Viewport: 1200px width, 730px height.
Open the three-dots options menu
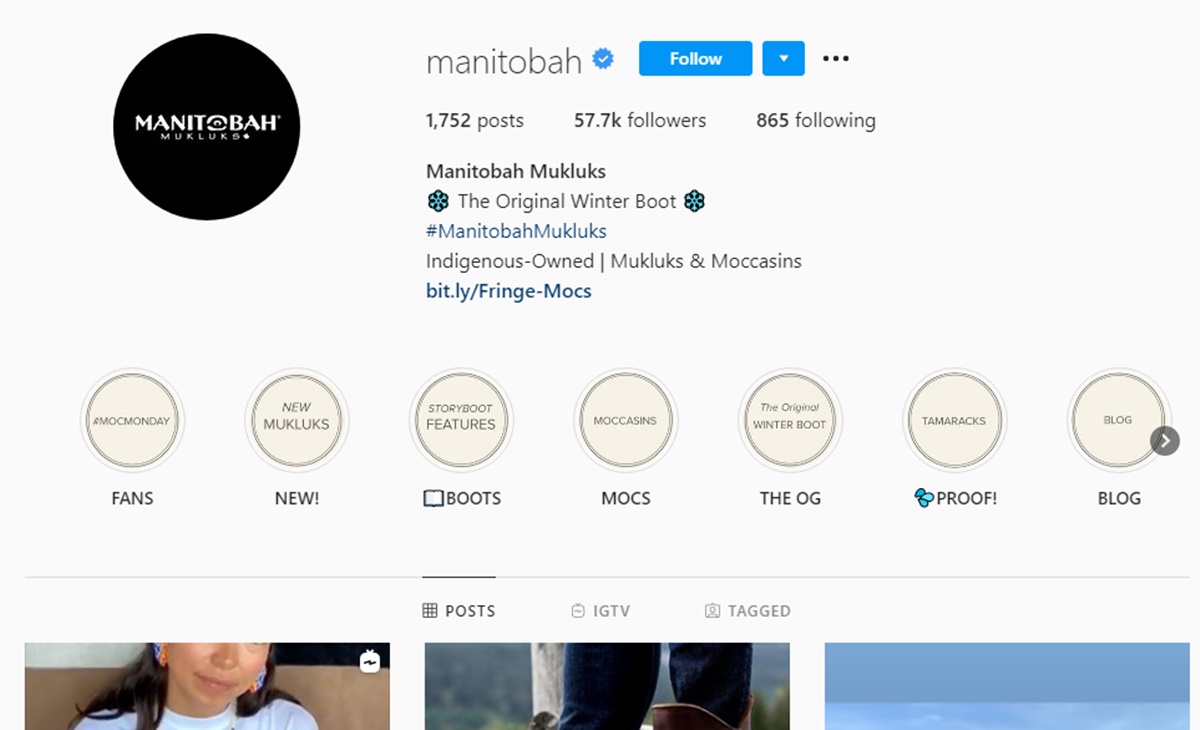tap(835, 59)
